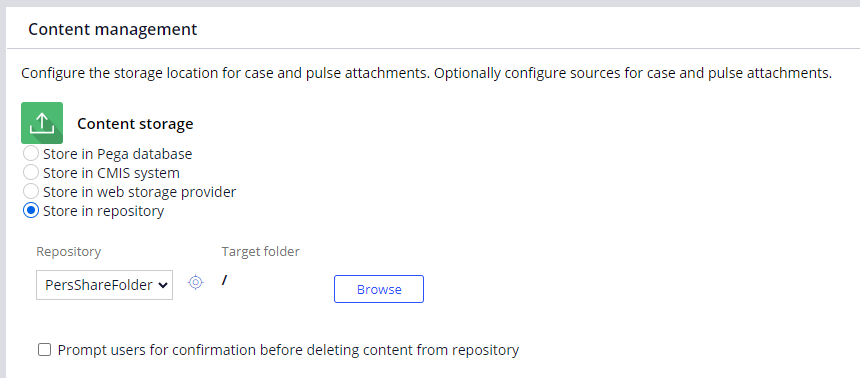Click the Store in web storage provider label
The width and height of the screenshot is (860, 378).
coord(139,192)
